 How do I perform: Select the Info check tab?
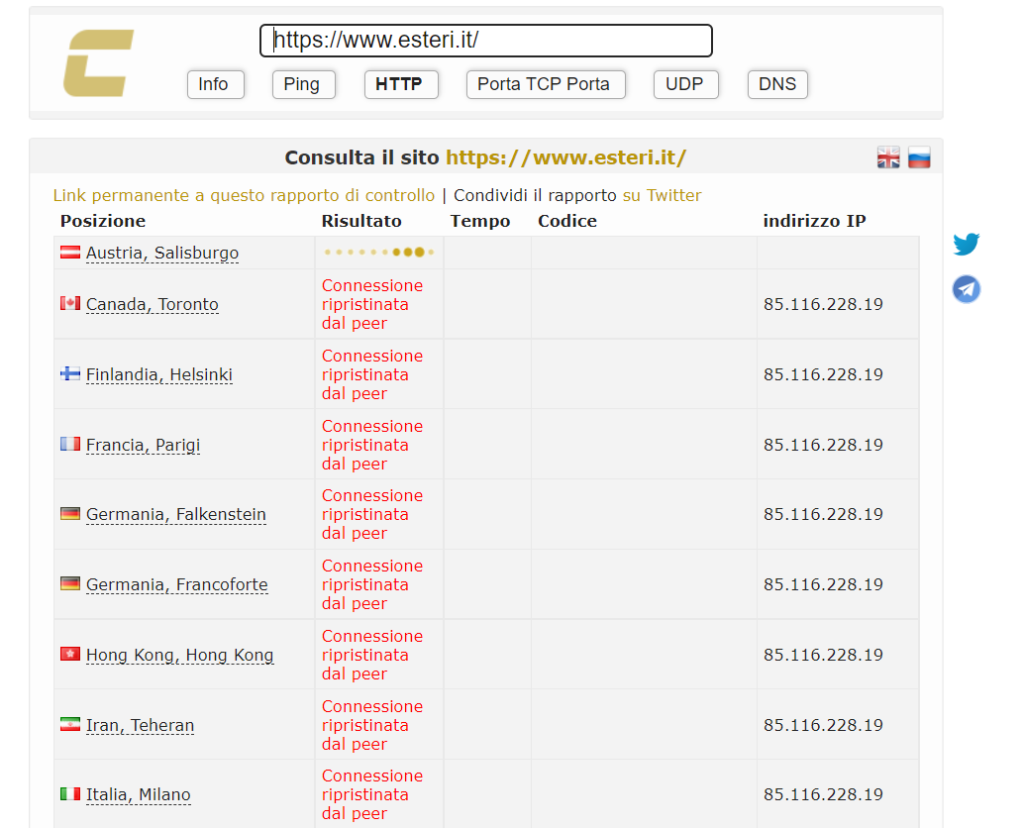[213, 85]
